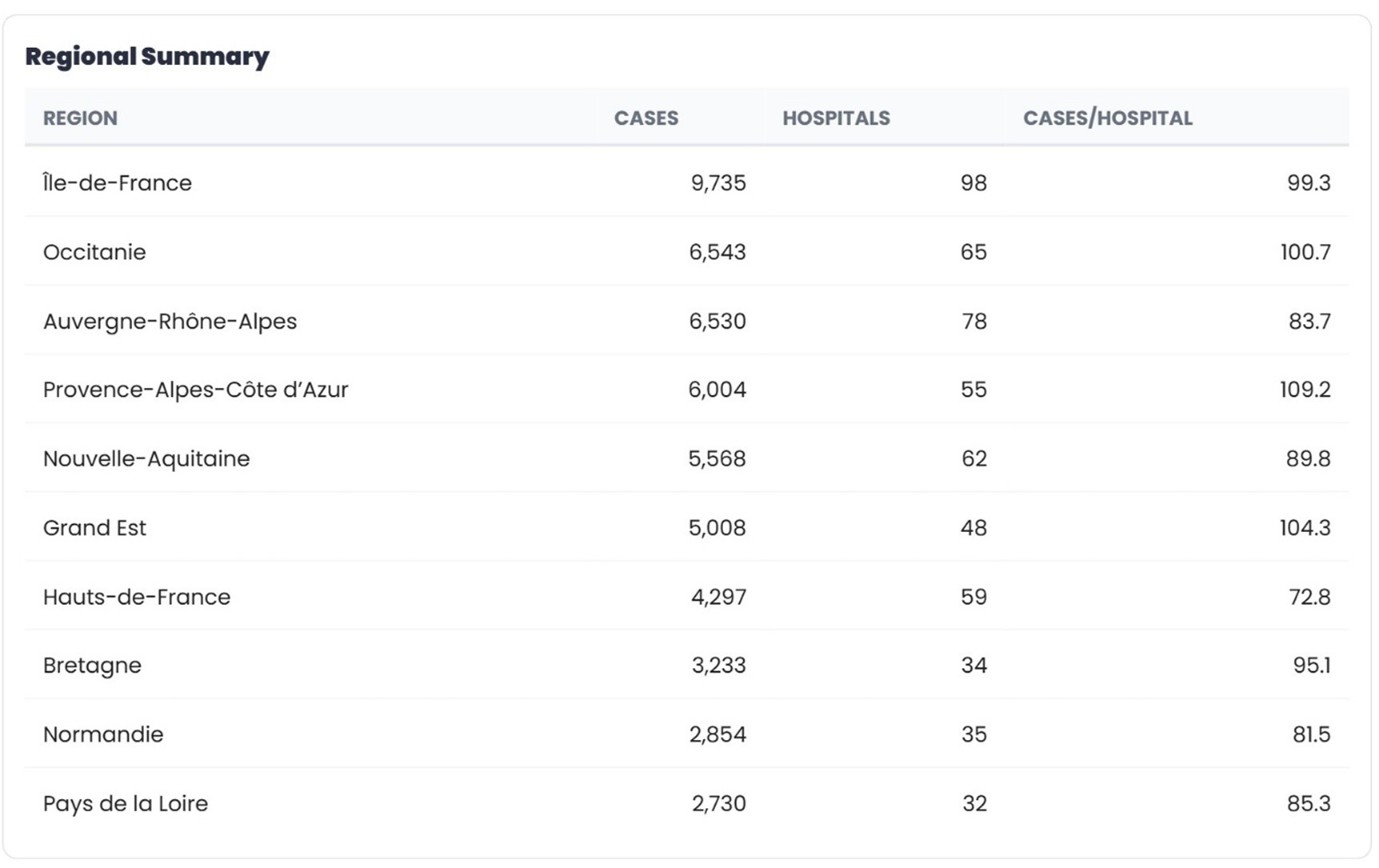Sort by the CASES column header
Image resolution: width=1379 pixels, height=868 pixels.
click(x=646, y=118)
